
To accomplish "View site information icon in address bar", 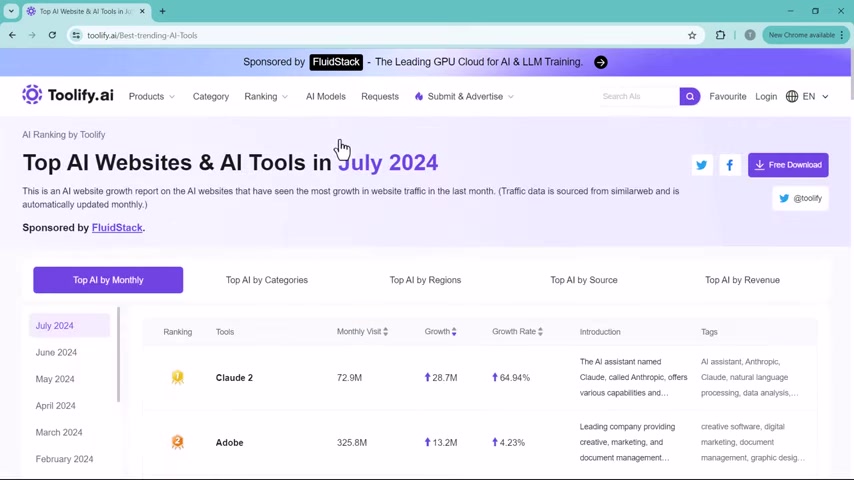I will tap(76, 35).
